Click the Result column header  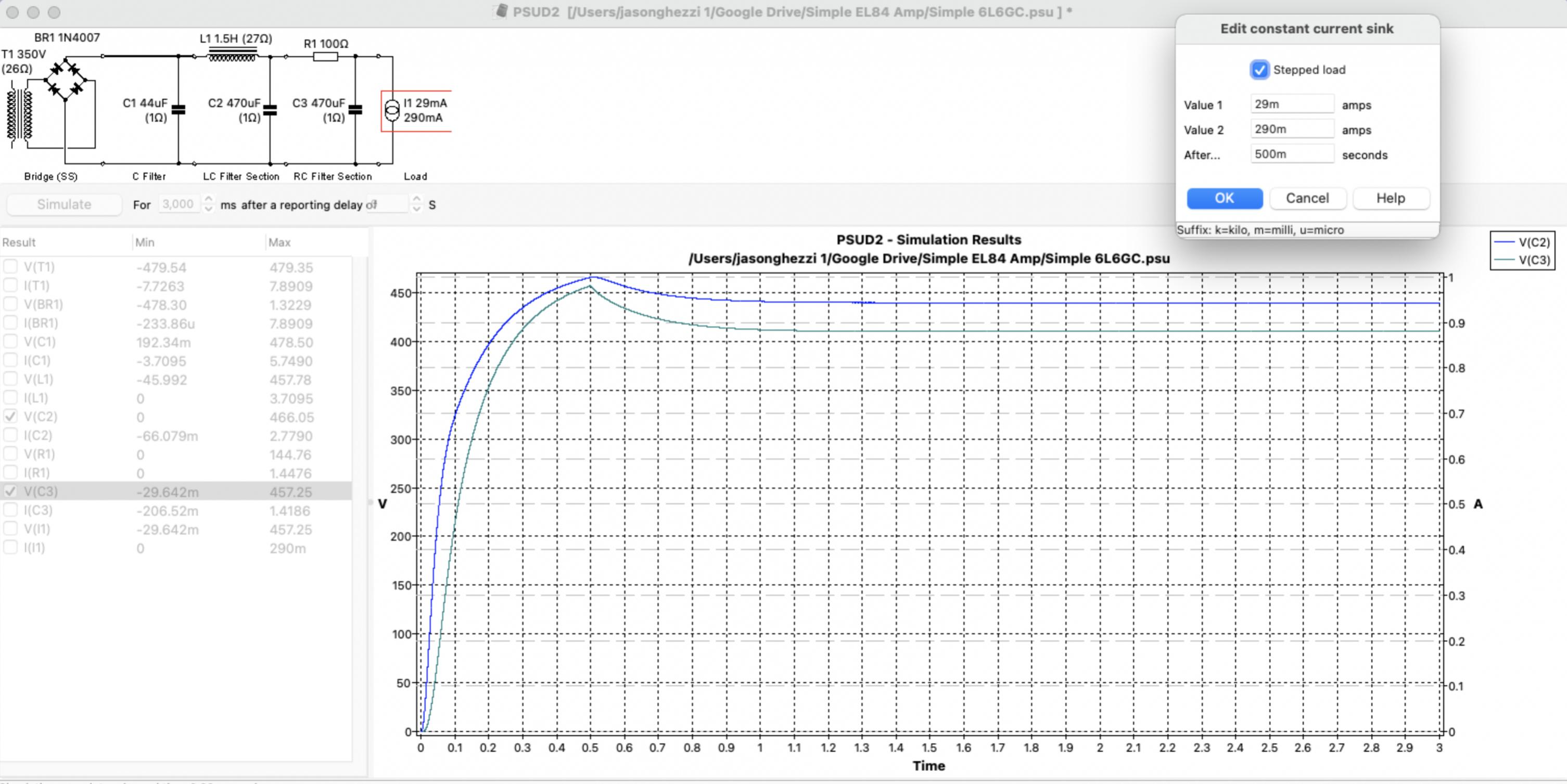[x=66, y=242]
